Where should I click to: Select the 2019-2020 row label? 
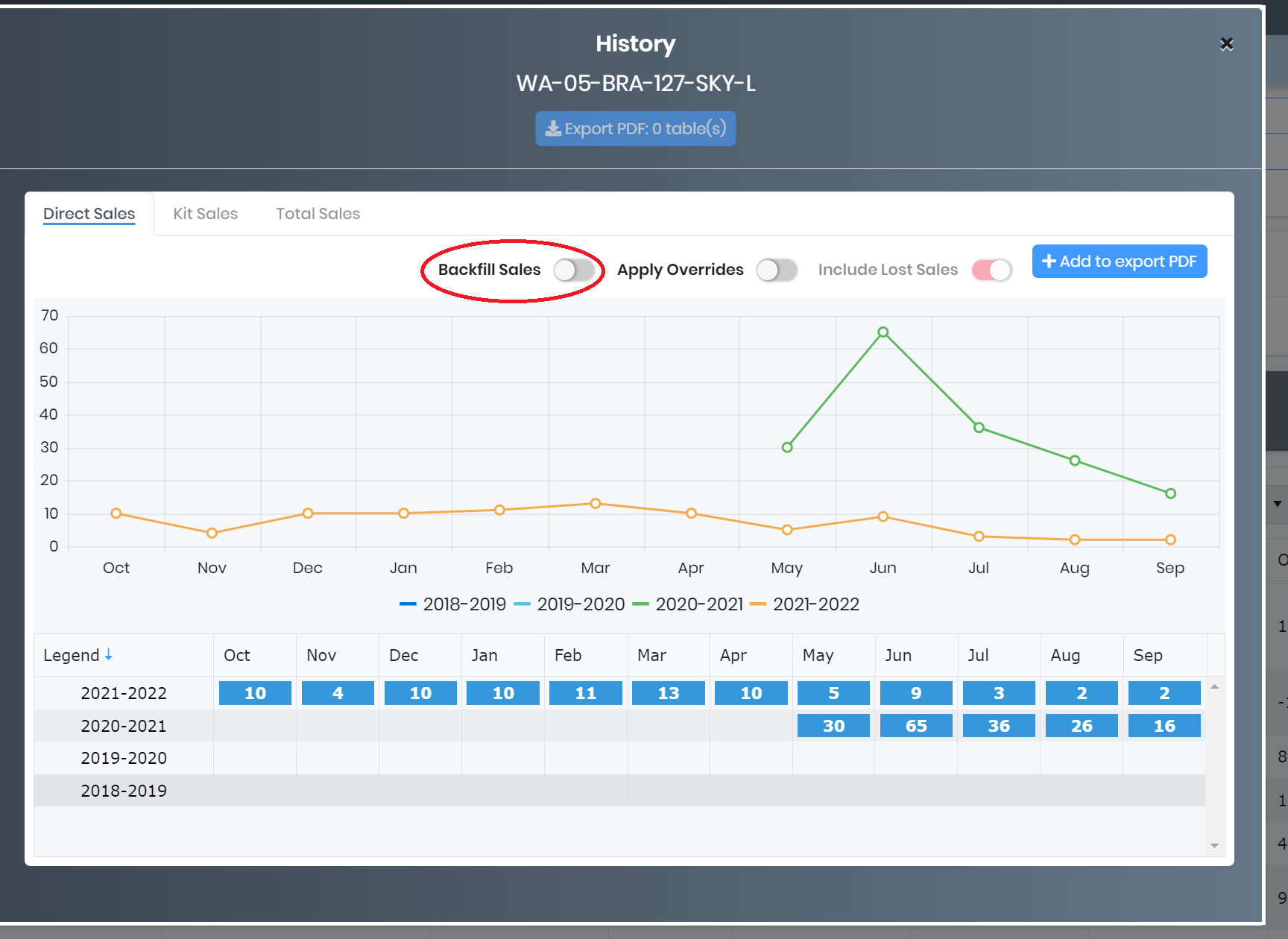click(124, 758)
